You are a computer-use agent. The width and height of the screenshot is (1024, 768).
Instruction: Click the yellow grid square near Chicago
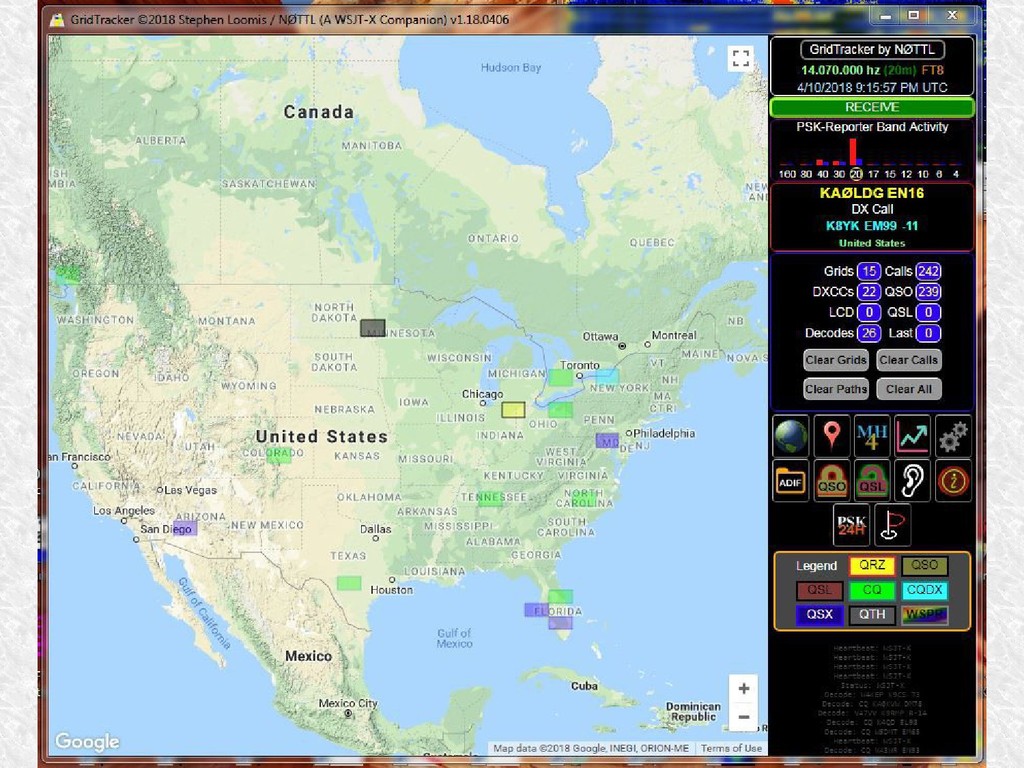(x=513, y=410)
